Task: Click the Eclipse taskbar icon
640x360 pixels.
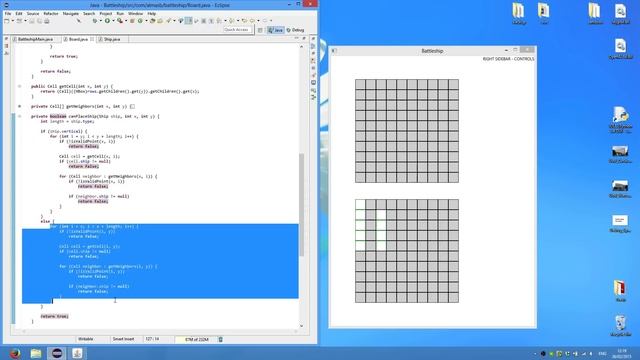Action: 57,353
